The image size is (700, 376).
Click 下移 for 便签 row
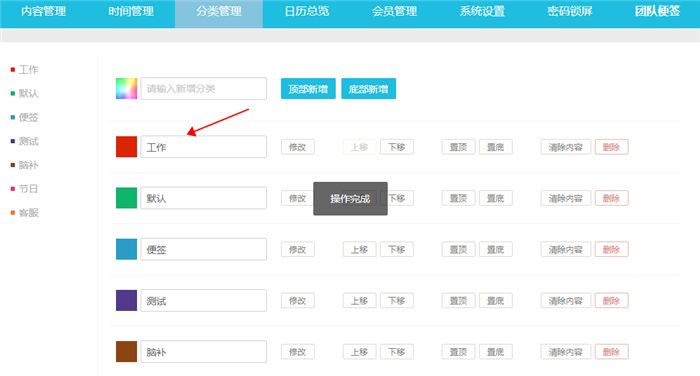[396, 249]
